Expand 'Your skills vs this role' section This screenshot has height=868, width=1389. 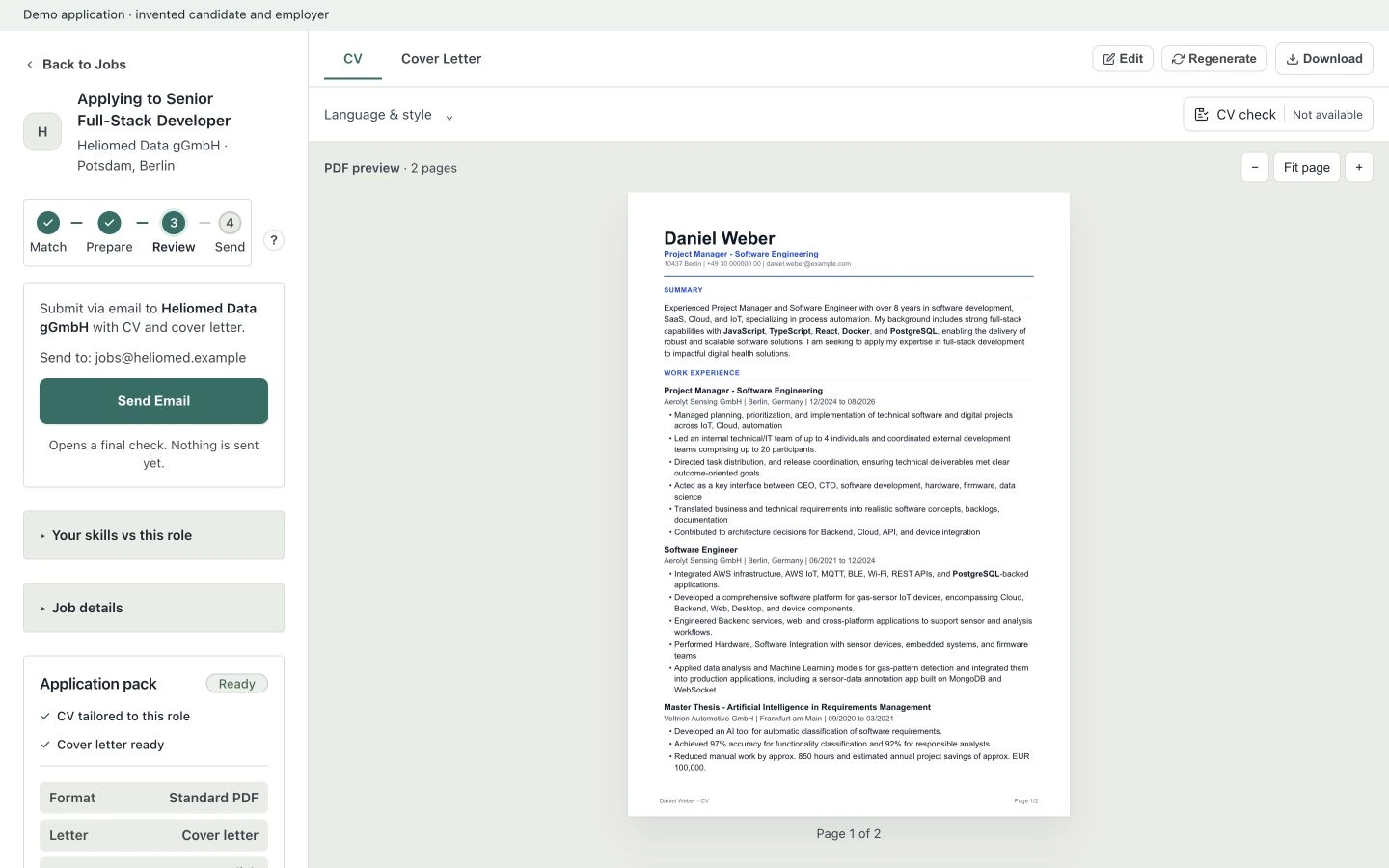(153, 535)
